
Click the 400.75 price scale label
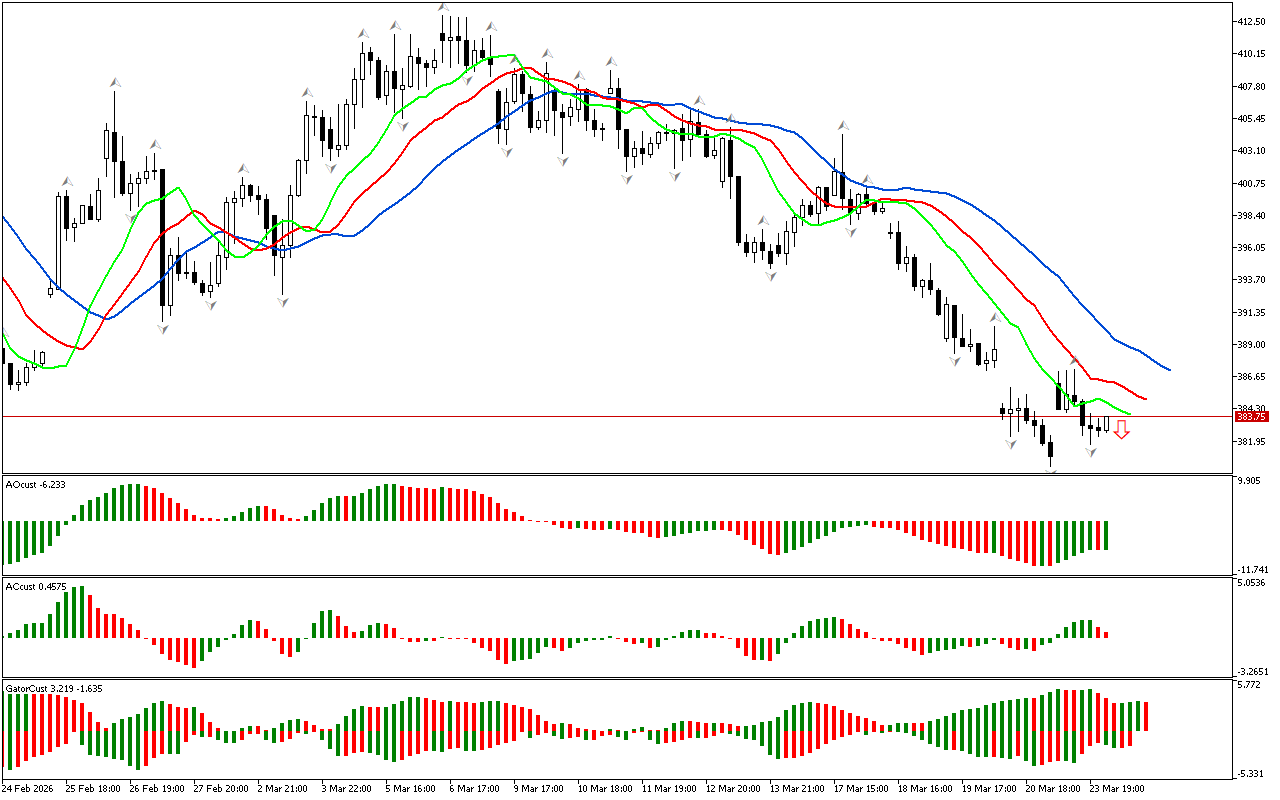pyautogui.click(x=1254, y=184)
